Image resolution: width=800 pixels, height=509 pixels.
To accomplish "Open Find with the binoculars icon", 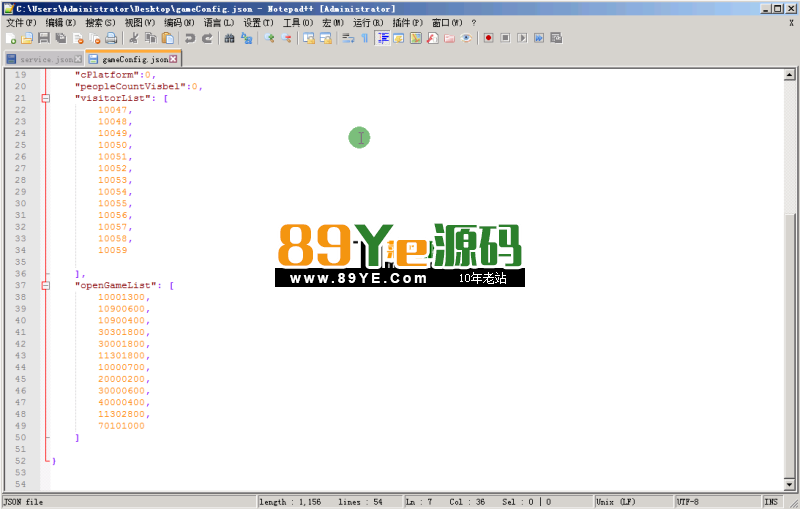I will [229, 38].
